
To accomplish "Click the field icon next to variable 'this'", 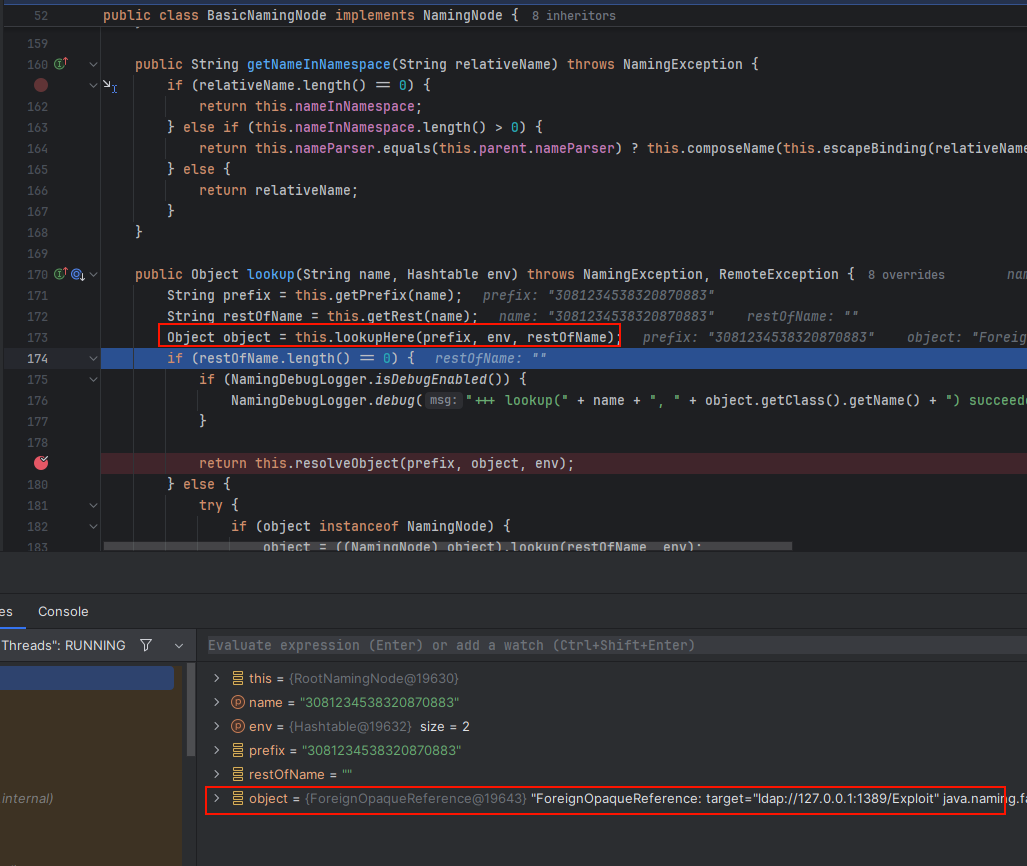I will 238,679.
